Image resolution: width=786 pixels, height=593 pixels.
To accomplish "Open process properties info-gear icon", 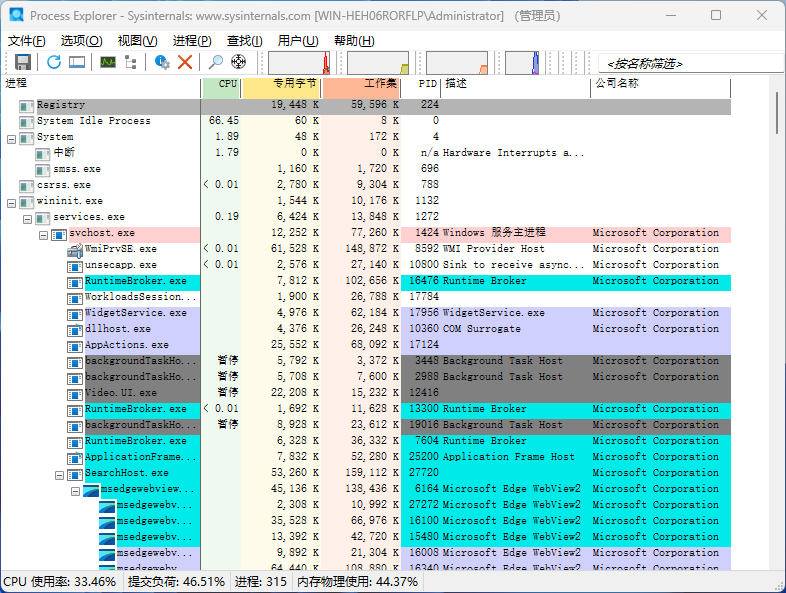I will click(x=162, y=62).
